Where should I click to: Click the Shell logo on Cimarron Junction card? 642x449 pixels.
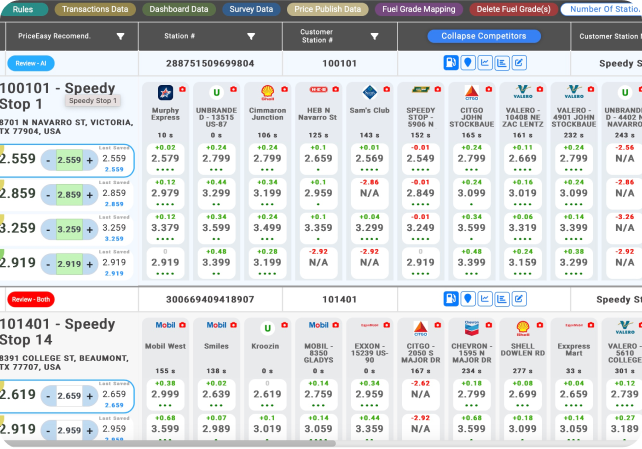click(267, 92)
